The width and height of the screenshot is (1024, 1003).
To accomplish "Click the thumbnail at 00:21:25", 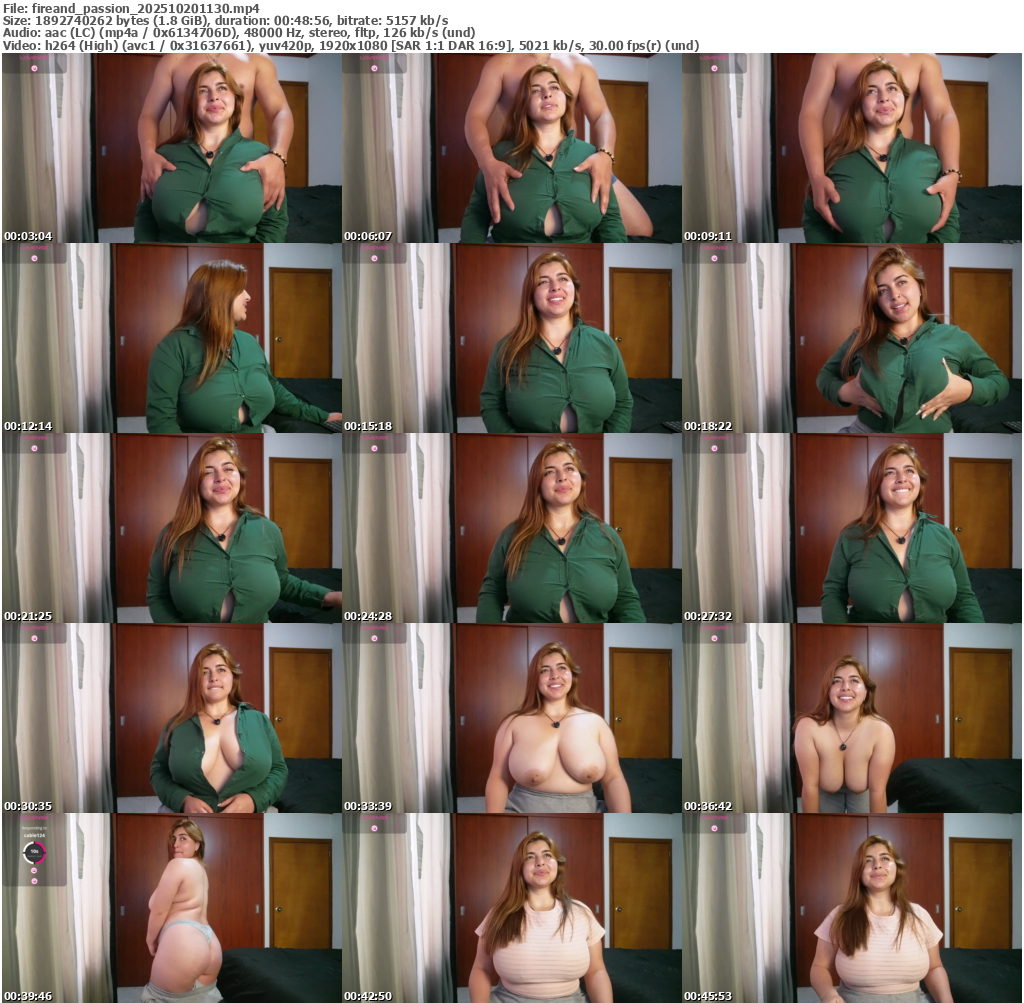I will point(171,528).
